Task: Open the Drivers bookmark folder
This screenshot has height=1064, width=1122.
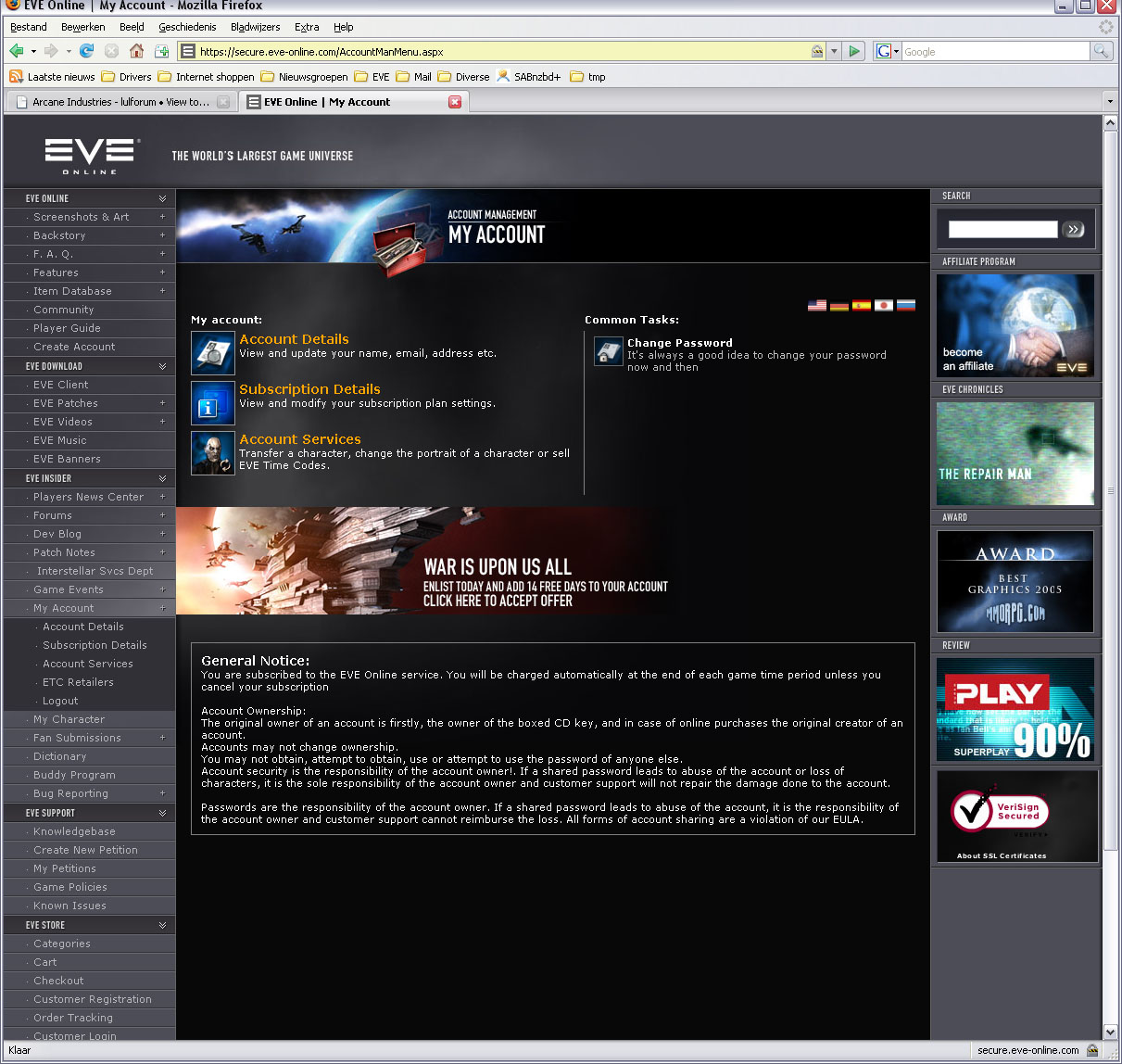Action: (x=127, y=77)
